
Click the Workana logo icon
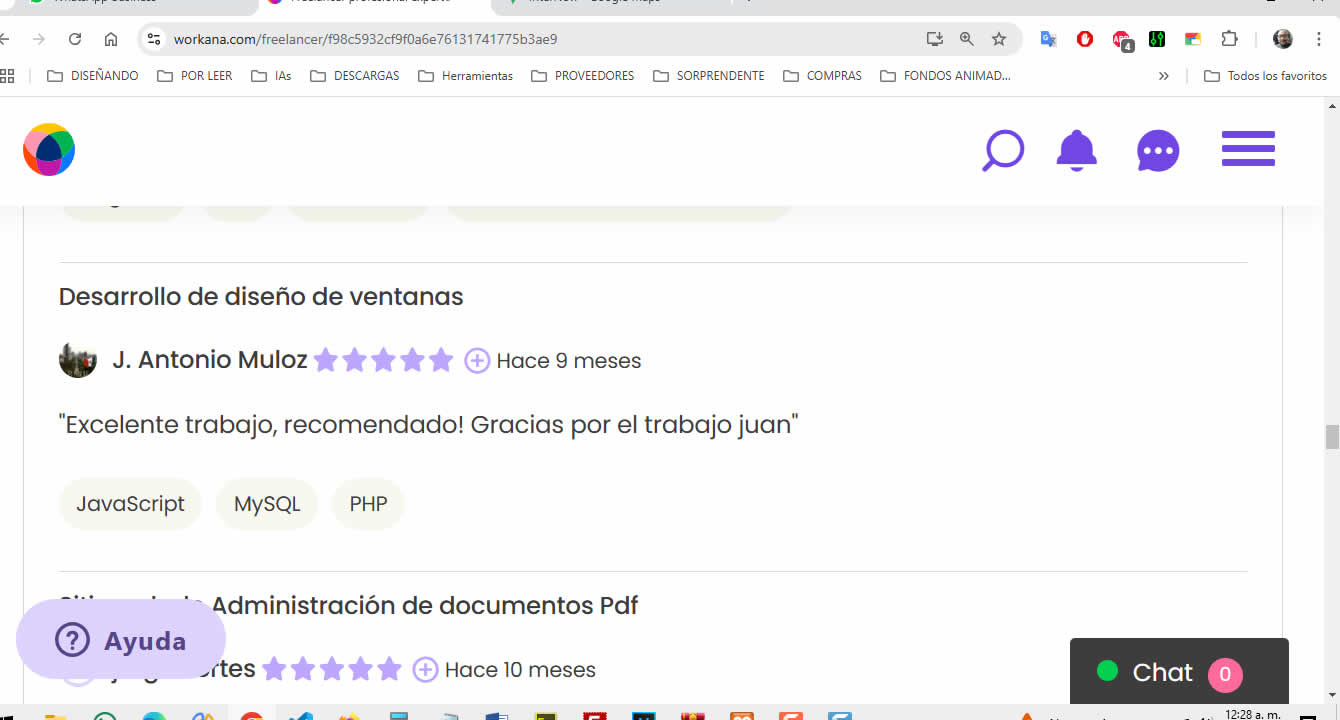[49, 150]
